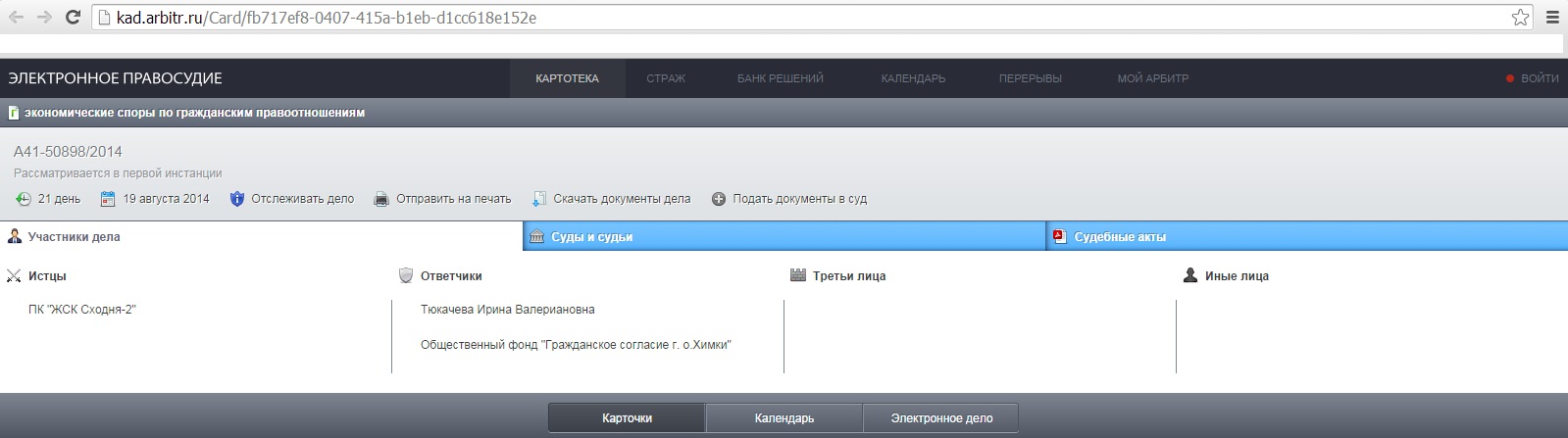This screenshot has height=438, width=1568.
Task: Click Рассматривается в первой инстанции status
Action: coord(118,173)
